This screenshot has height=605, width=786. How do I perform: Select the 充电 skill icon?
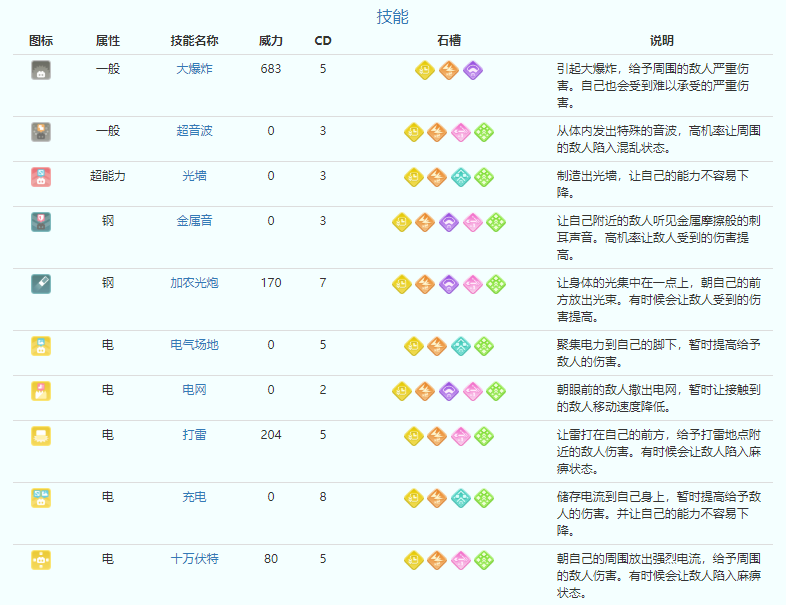(41, 497)
